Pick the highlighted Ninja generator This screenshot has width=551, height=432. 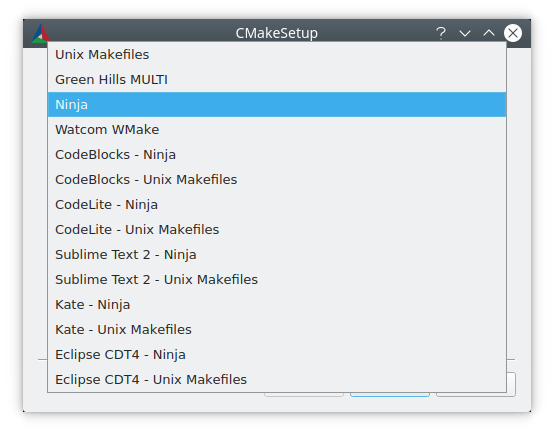pos(277,104)
